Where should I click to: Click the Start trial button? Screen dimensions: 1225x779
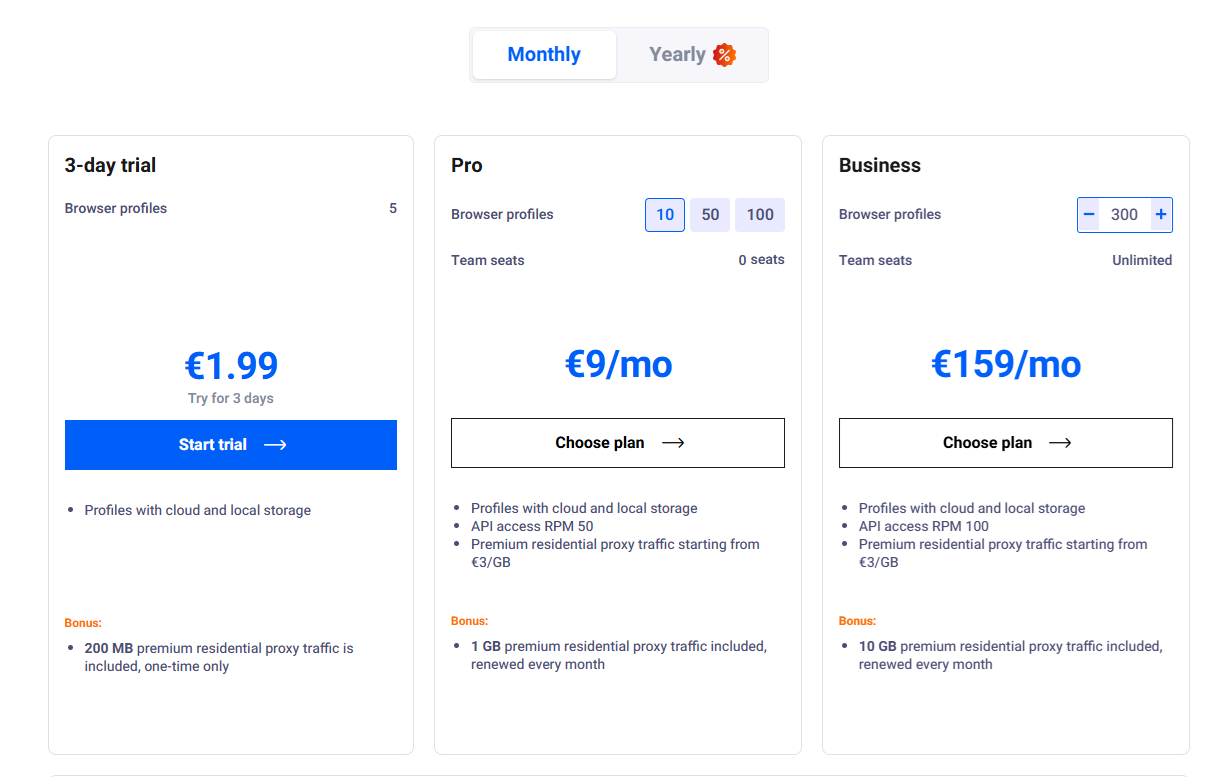(x=230, y=444)
